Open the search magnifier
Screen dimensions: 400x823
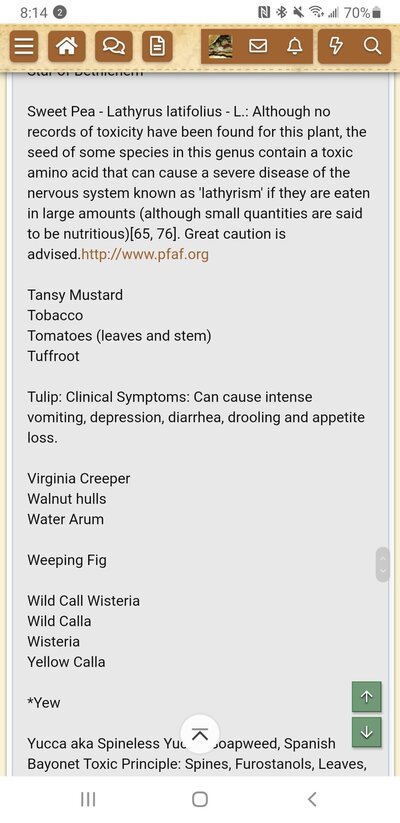(372, 46)
